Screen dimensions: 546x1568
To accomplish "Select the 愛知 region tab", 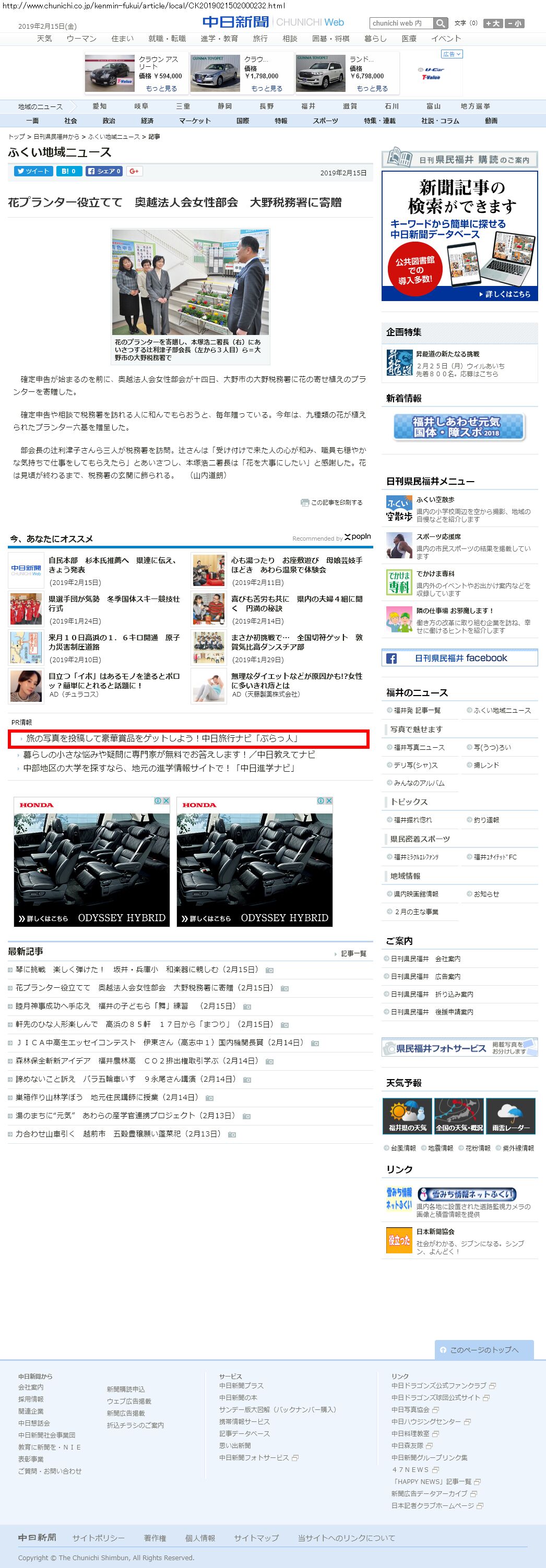I will click(x=100, y=106).
